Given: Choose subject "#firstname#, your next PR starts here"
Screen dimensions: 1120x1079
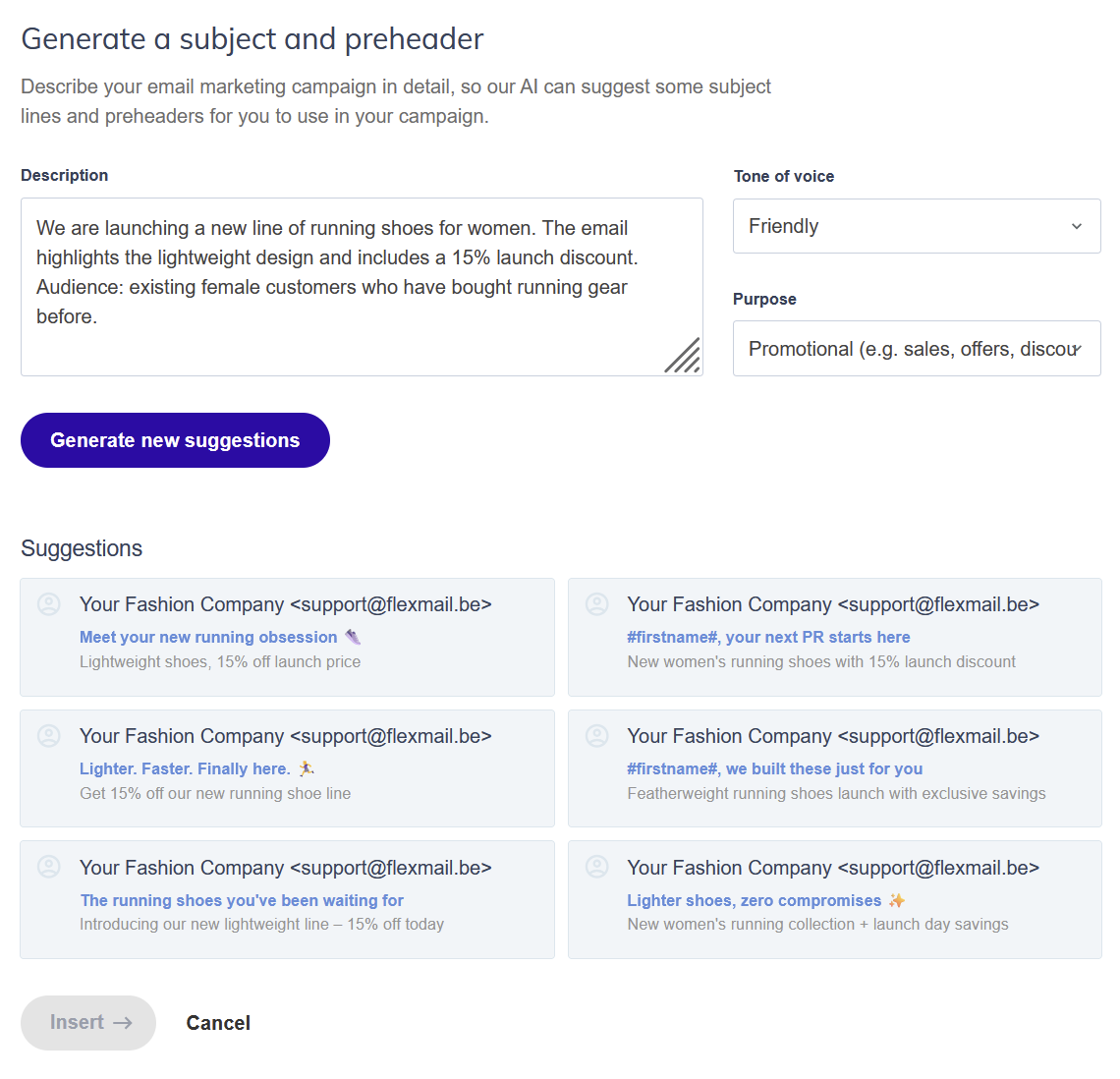Looking at the screenshot, I should pos(768,637).
